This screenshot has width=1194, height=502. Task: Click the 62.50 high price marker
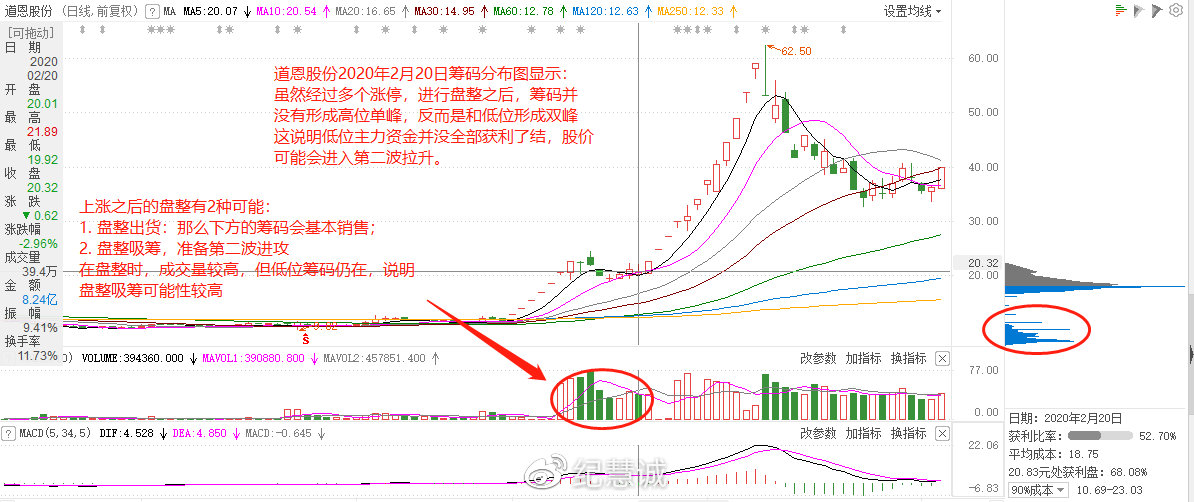795,51
